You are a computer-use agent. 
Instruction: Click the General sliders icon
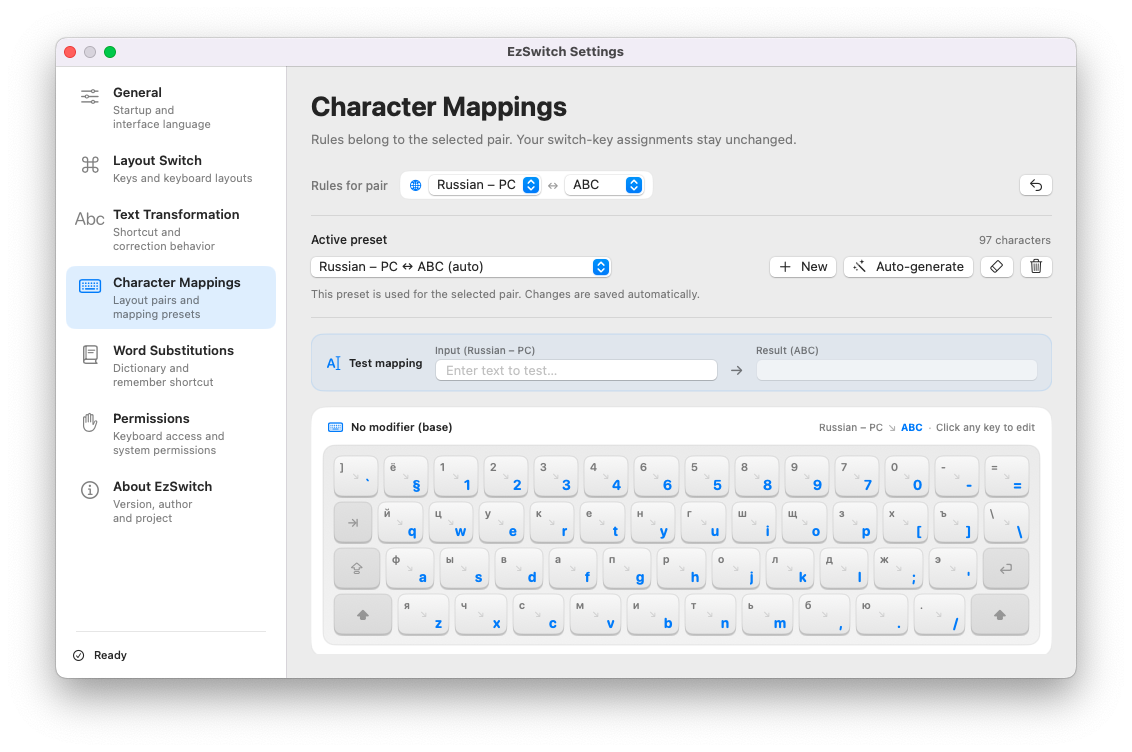(90, 96)
